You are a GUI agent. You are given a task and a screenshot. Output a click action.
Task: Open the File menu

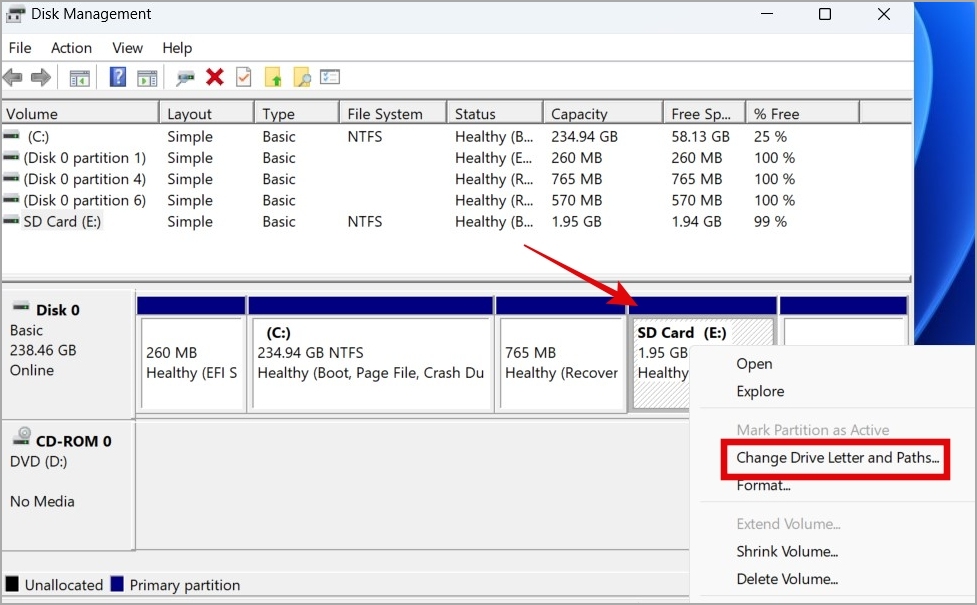click(20, 48)
